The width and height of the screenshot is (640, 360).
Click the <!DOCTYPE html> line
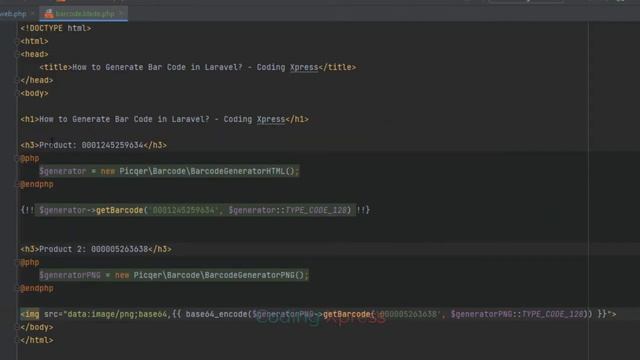56,28
